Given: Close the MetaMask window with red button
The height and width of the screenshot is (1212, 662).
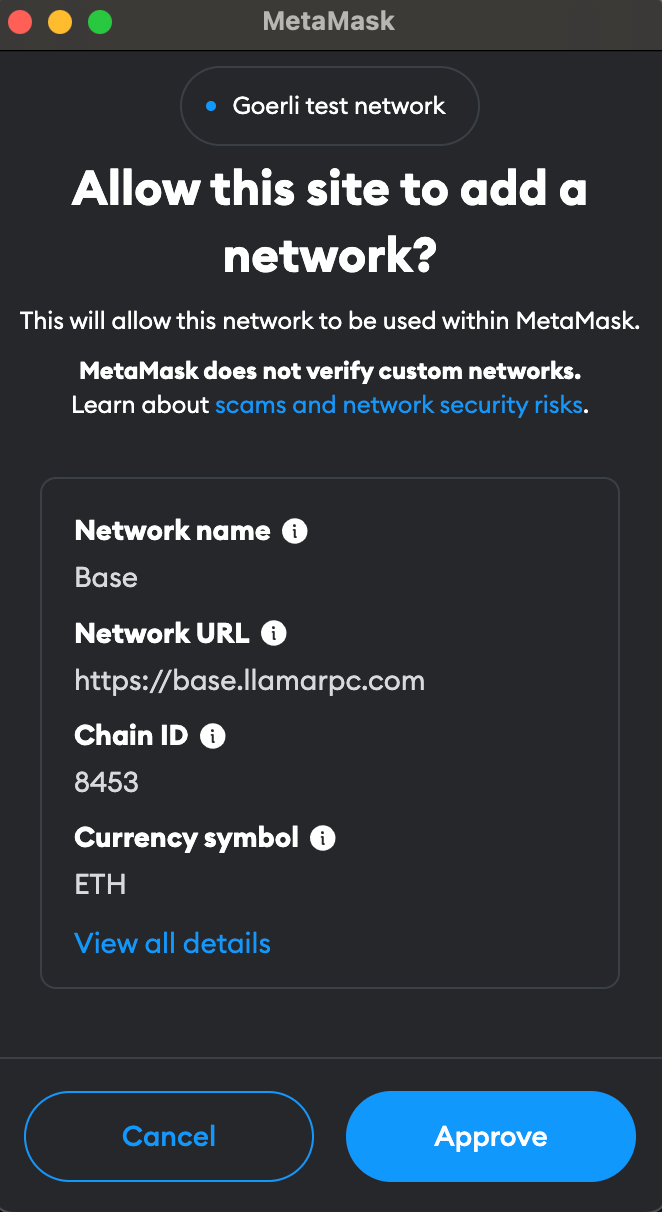Looking at the screenshot, I should tap(20, 21).
